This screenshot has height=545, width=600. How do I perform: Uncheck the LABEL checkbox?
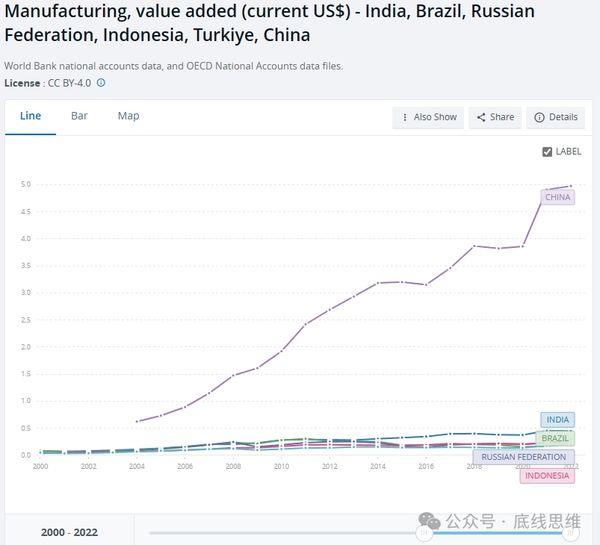tap(547, 152)
